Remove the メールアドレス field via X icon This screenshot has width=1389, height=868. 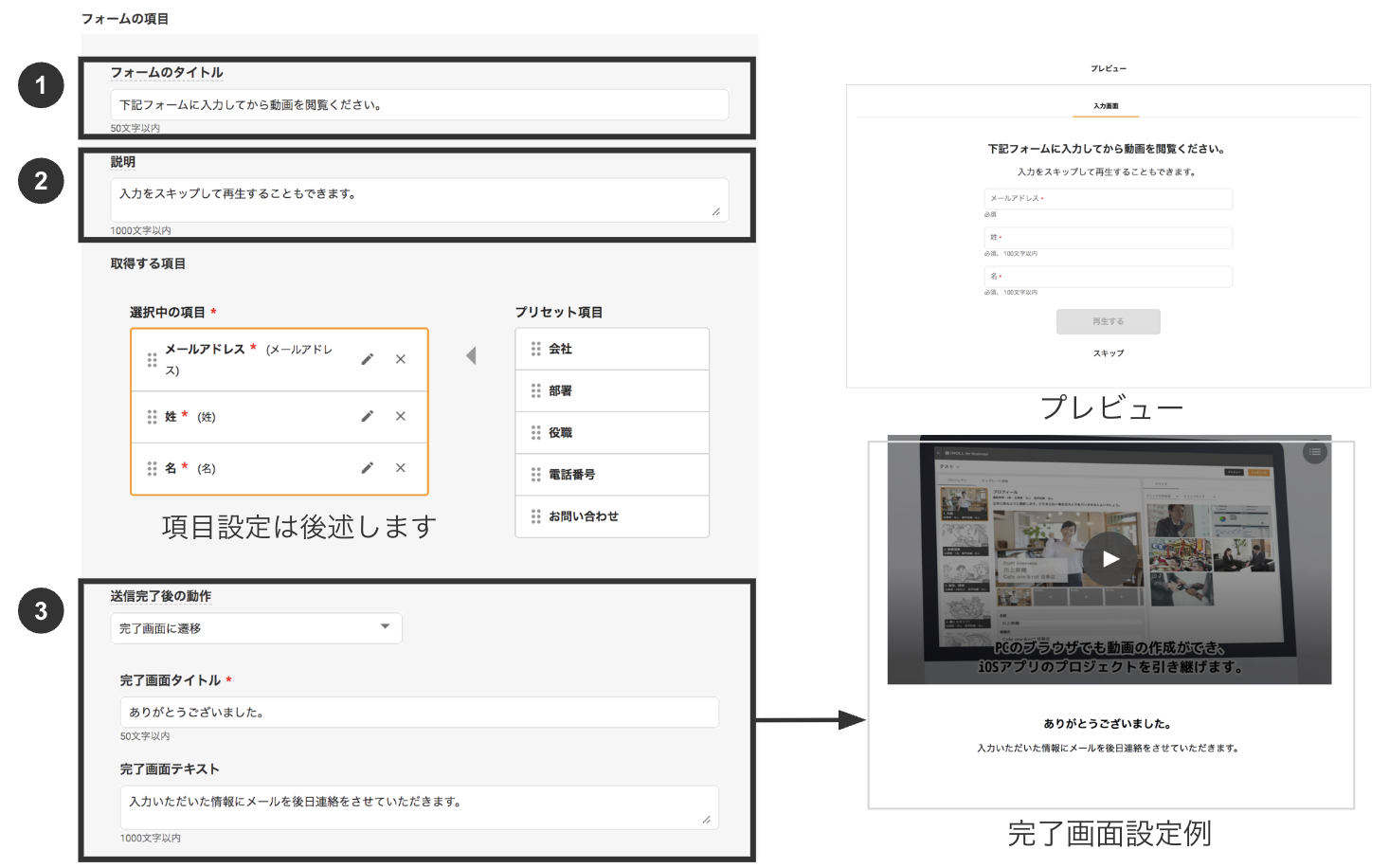point(400,359)
